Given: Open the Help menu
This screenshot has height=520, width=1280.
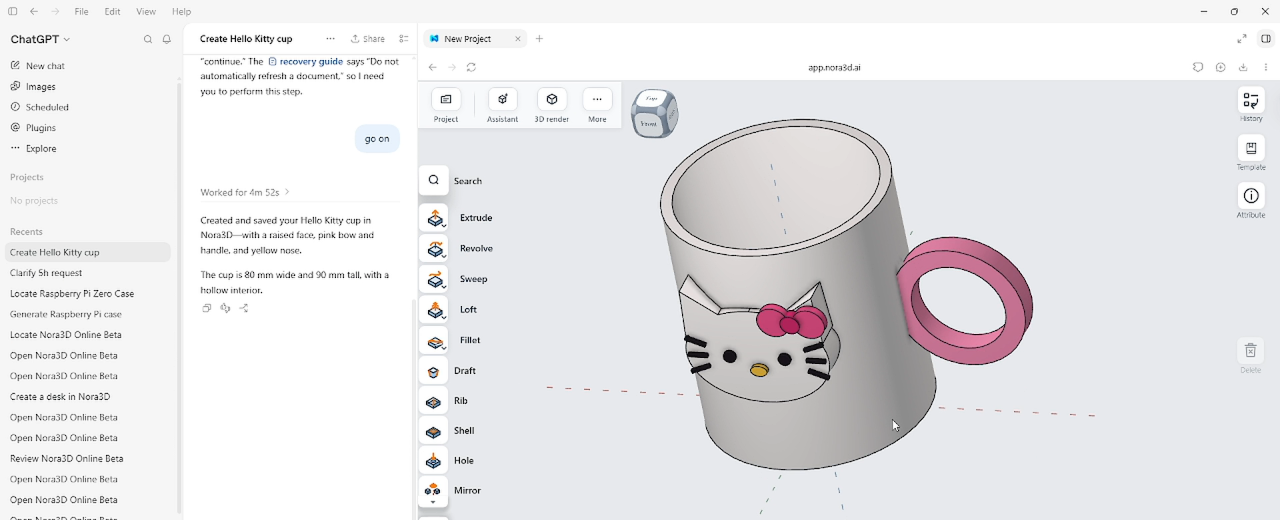Looking at the screenshot, I should coord(181,12).
